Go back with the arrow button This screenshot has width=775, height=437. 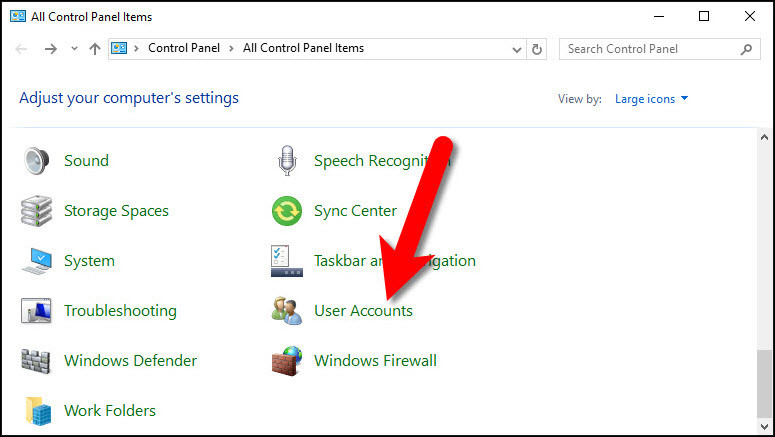pyautogui.click(x=21, y=48)
